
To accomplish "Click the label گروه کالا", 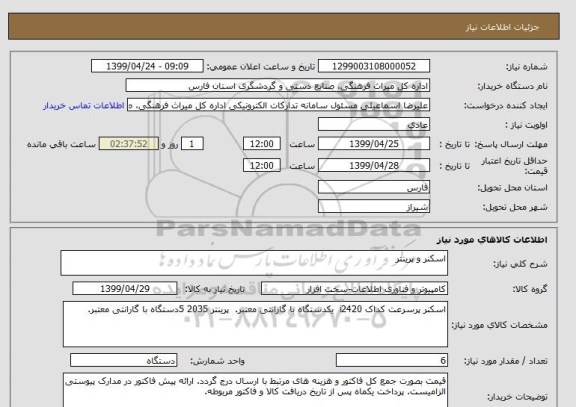I will (x=530, y=289).
